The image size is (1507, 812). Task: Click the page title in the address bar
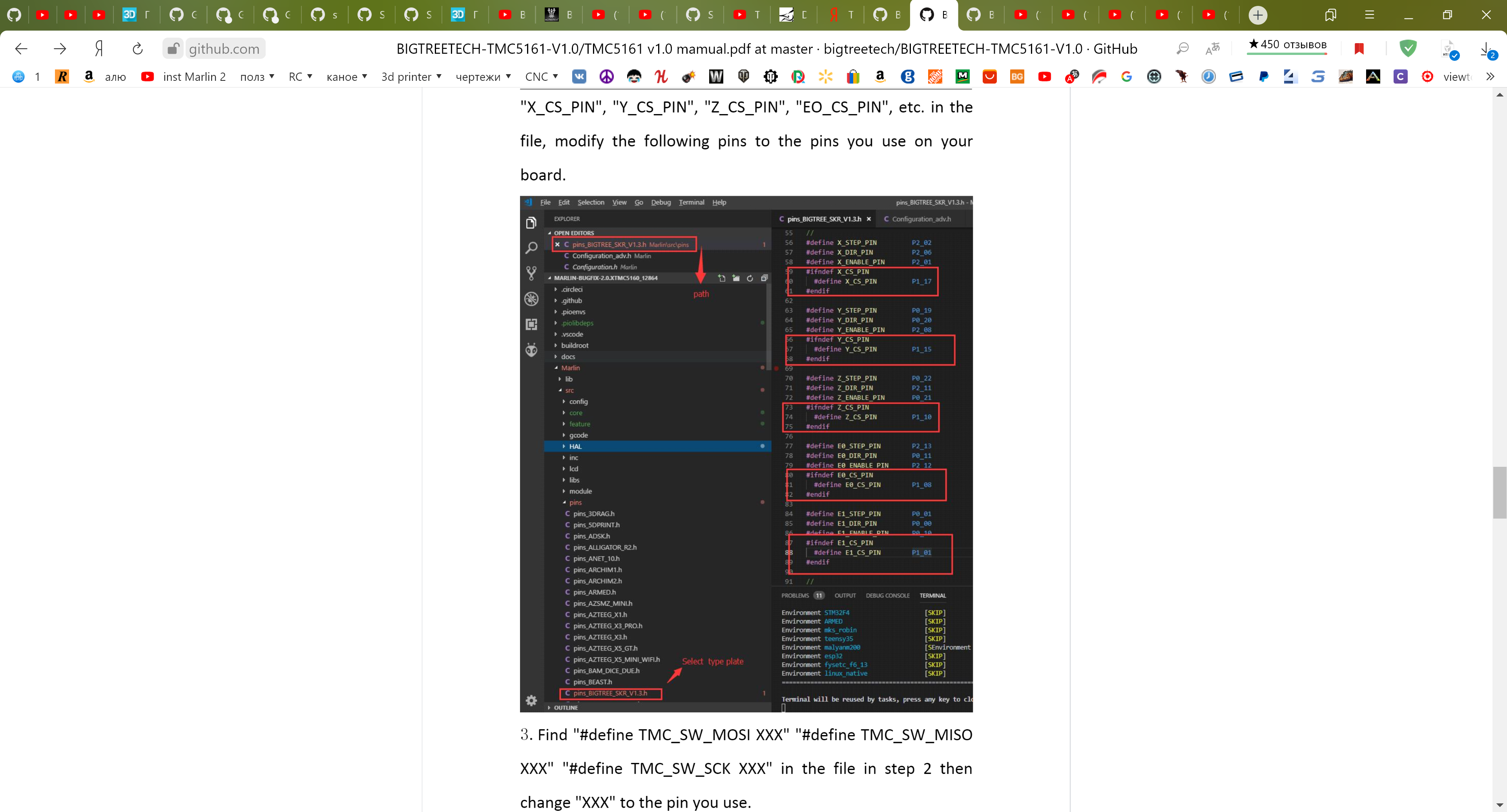pos(766,49)
